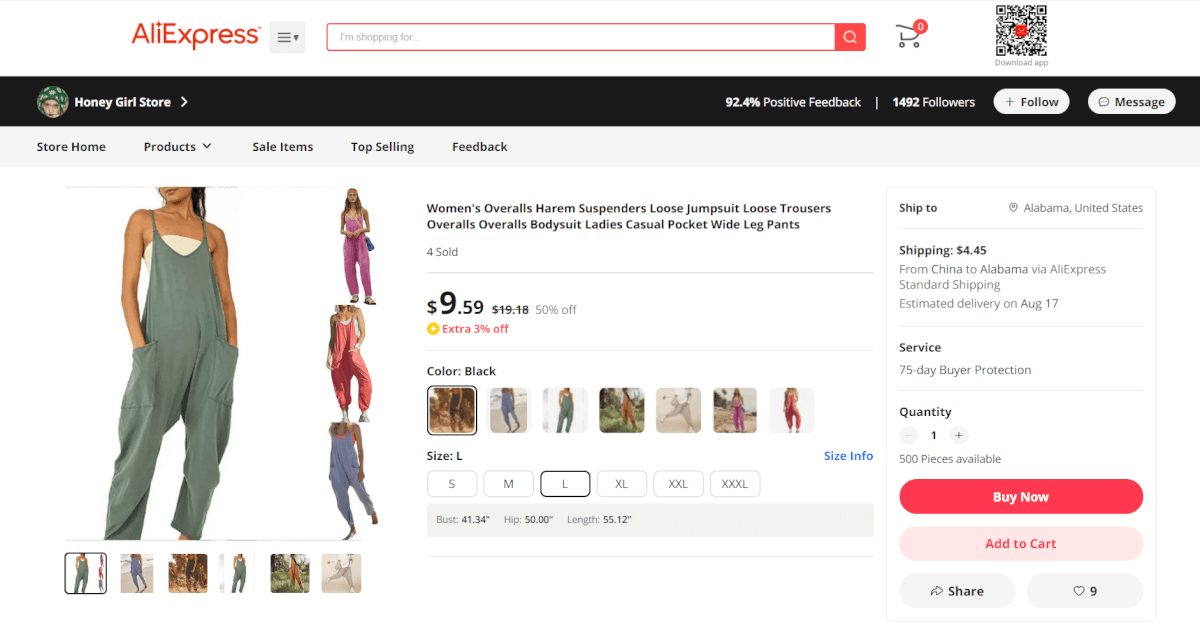1200x630 pixels.
Task: Open Size Info link
Action: [848, 456]
